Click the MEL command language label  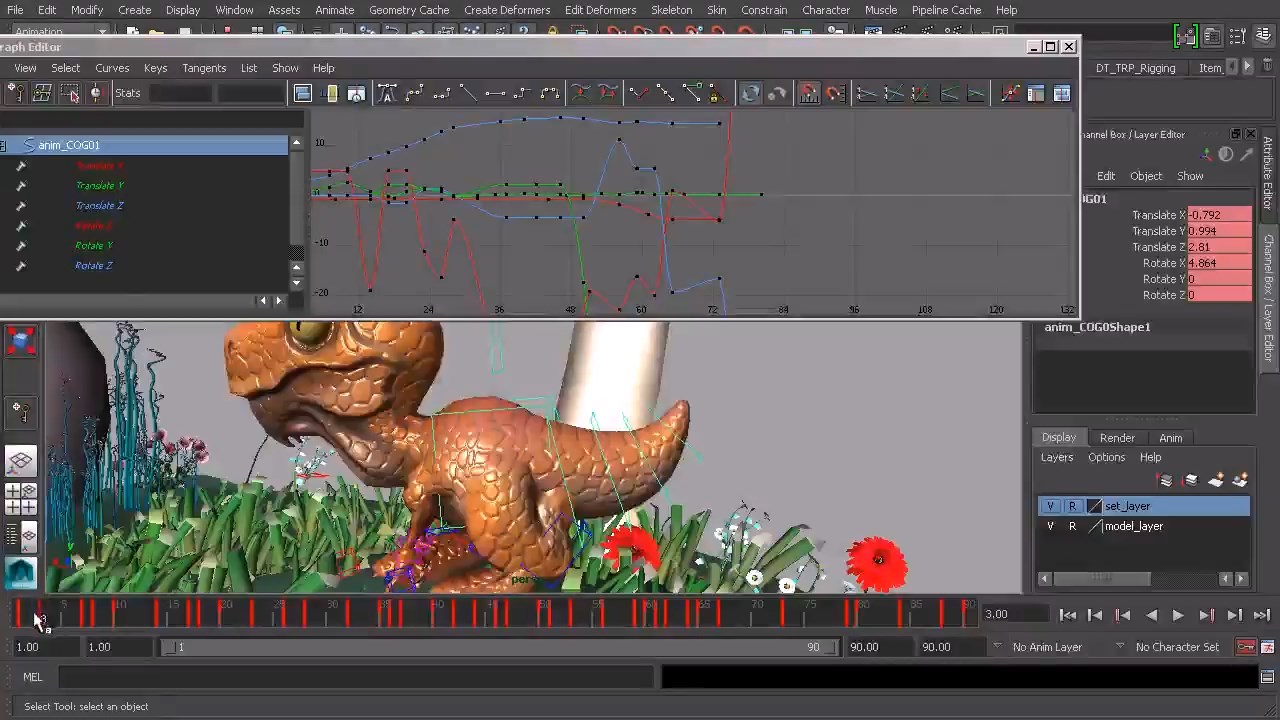(x=33, y=677)
